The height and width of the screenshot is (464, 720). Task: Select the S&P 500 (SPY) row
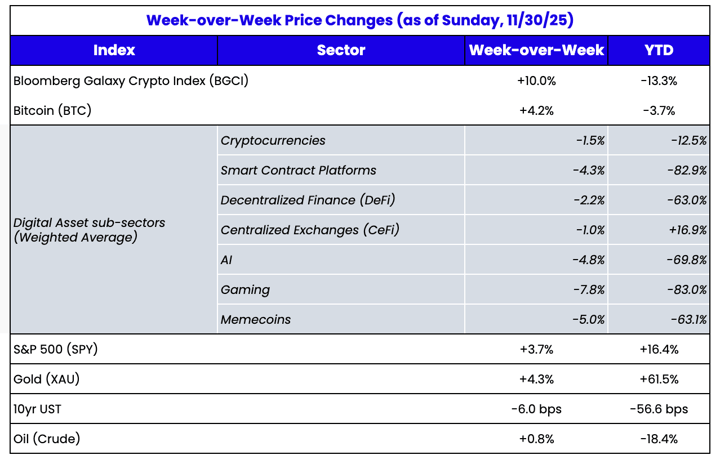[x=55, y=349]
